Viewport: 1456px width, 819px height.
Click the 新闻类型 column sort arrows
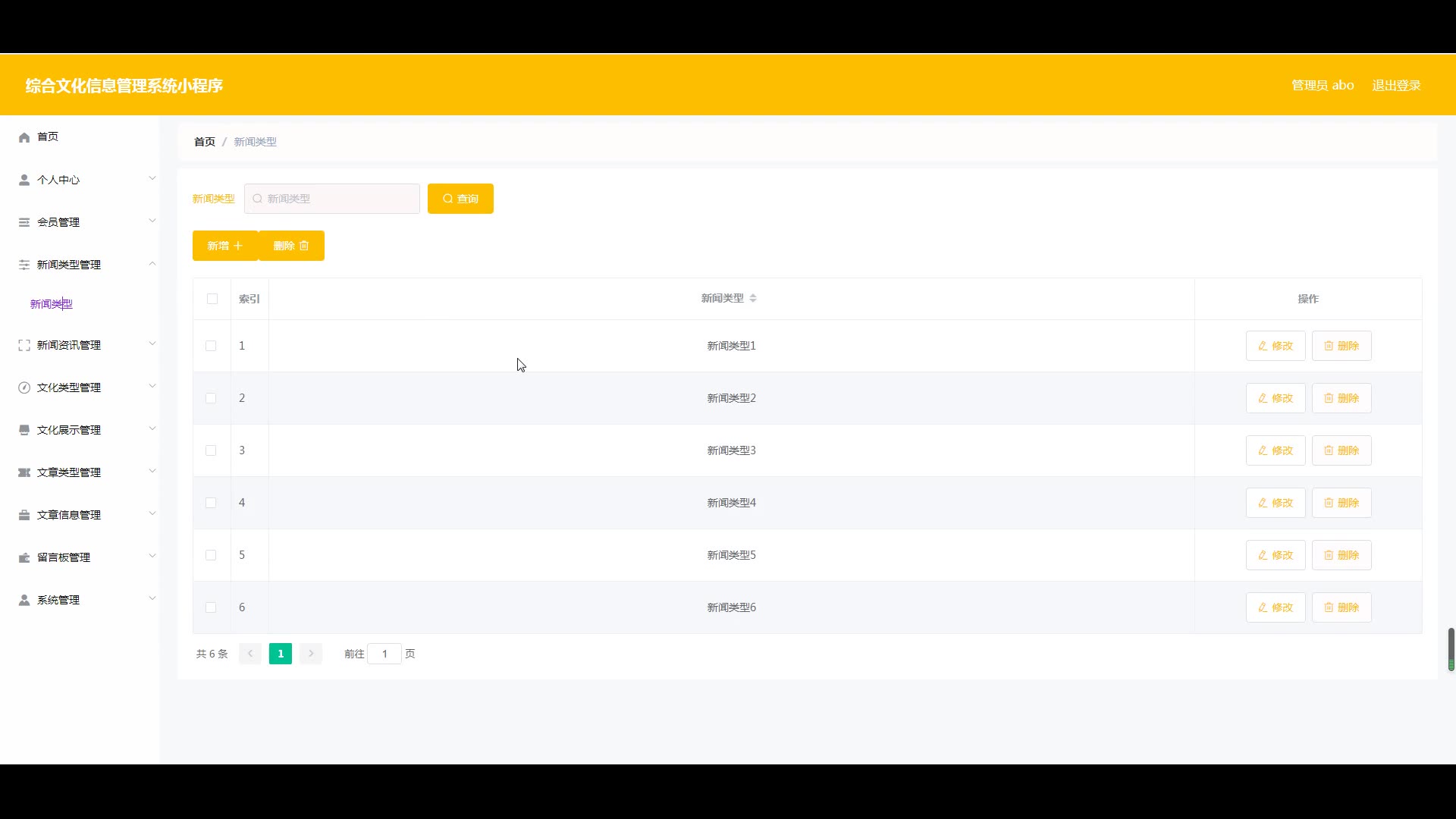753,299
